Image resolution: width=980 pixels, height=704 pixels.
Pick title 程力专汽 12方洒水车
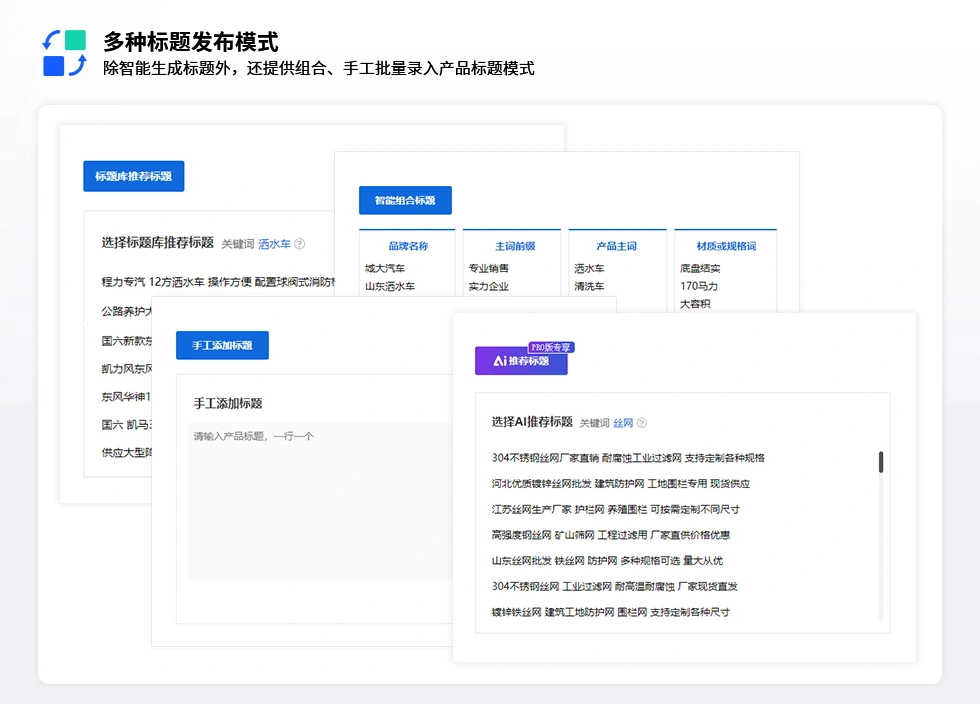[218, 282]
